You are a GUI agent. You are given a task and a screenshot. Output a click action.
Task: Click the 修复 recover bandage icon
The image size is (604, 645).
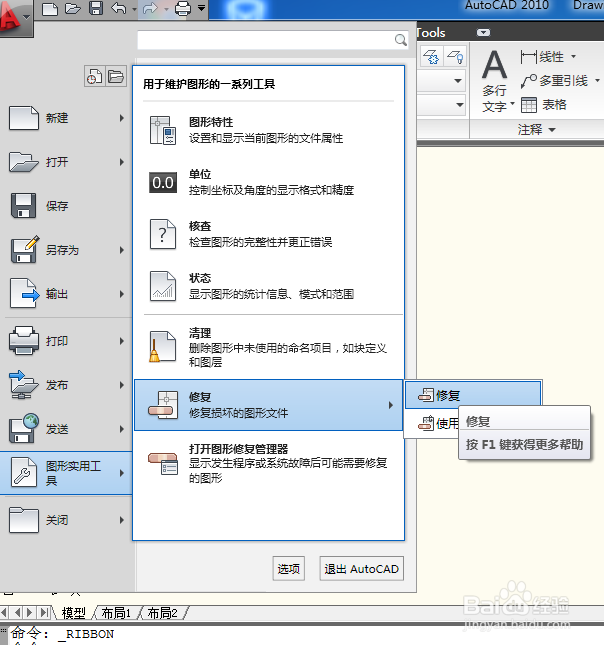click(x=163, y=405)
